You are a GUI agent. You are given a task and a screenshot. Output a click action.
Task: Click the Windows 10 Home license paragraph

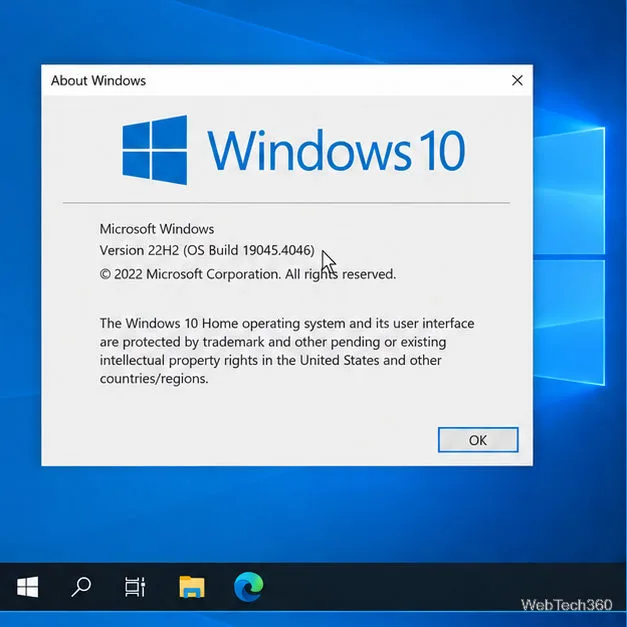(287, 351)
